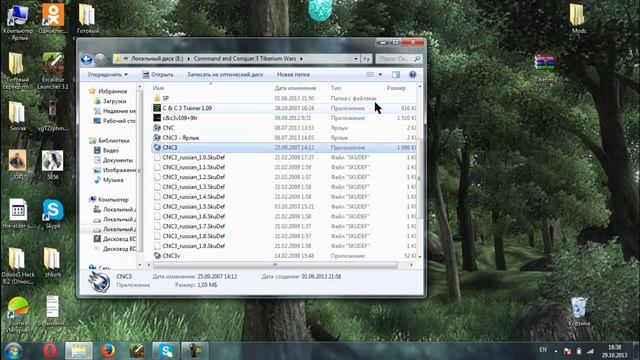The height and width of the screenshot is (360, 640).
Task: Select the Mods folder on desktop
Action: point(578,18)
